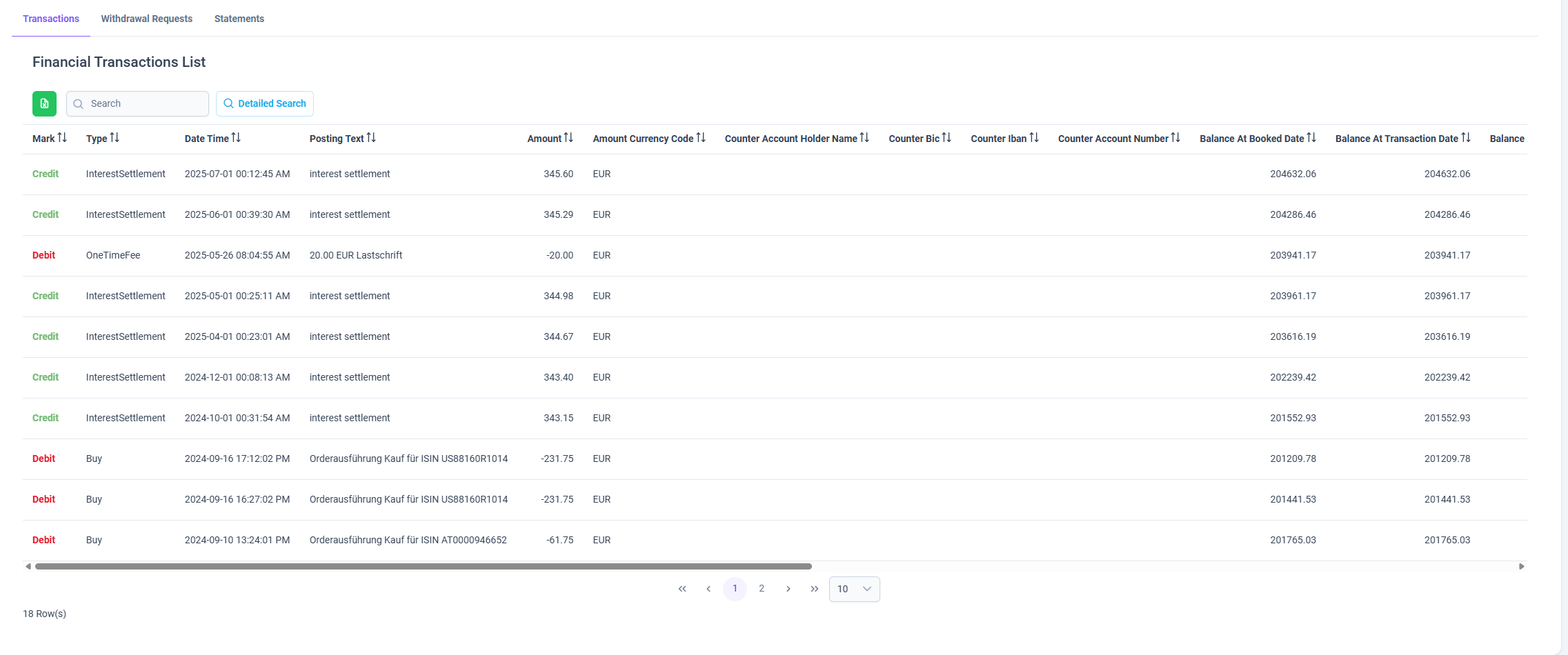The height and width of the screenshot is (655, 1568).
Task: Sort by Amount column arrows
Action: (x=568, y=138)
